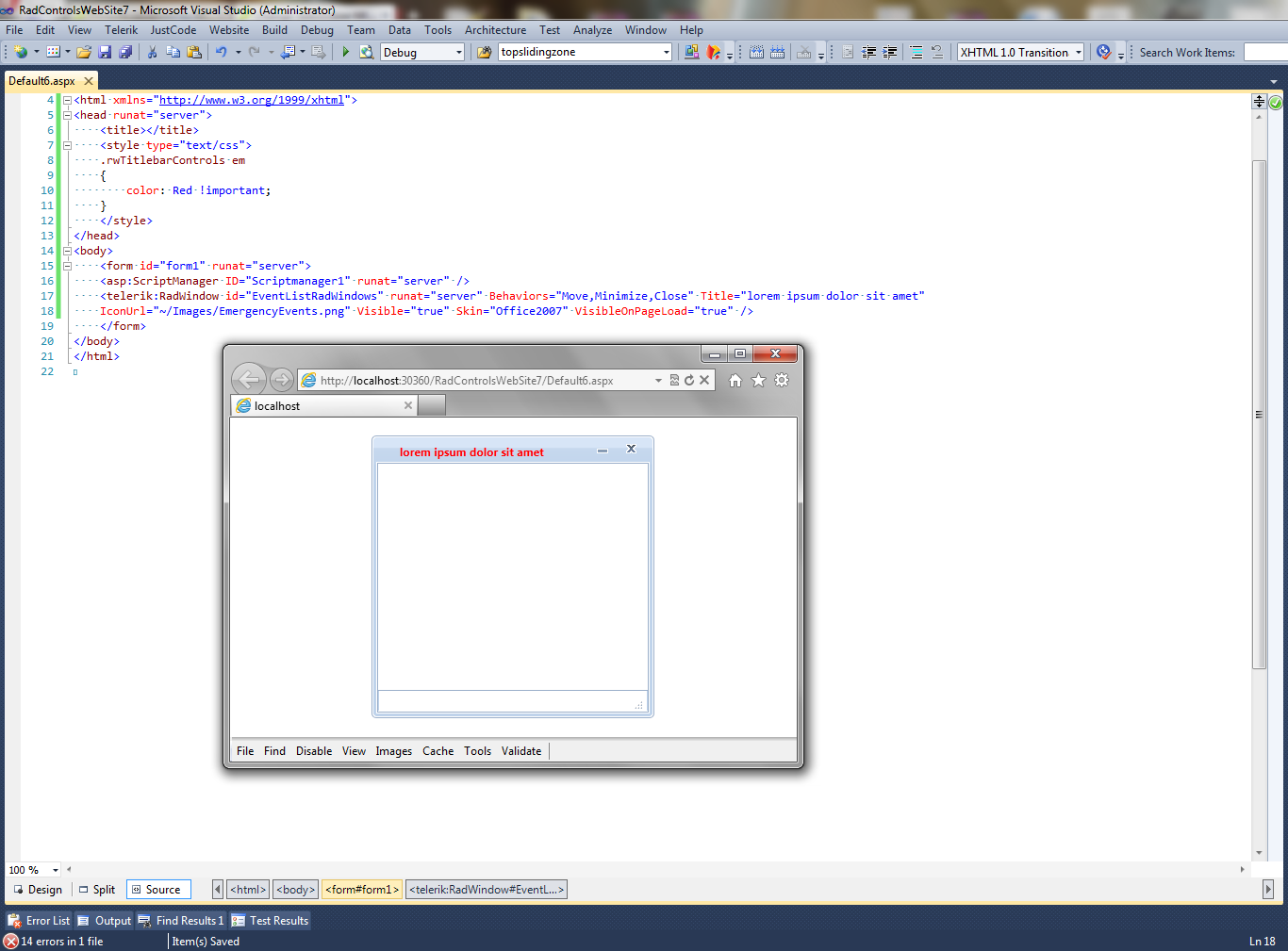Collapse the html element outline on line 4
The height and width of the screenshot is (951, 1288).
67,100
